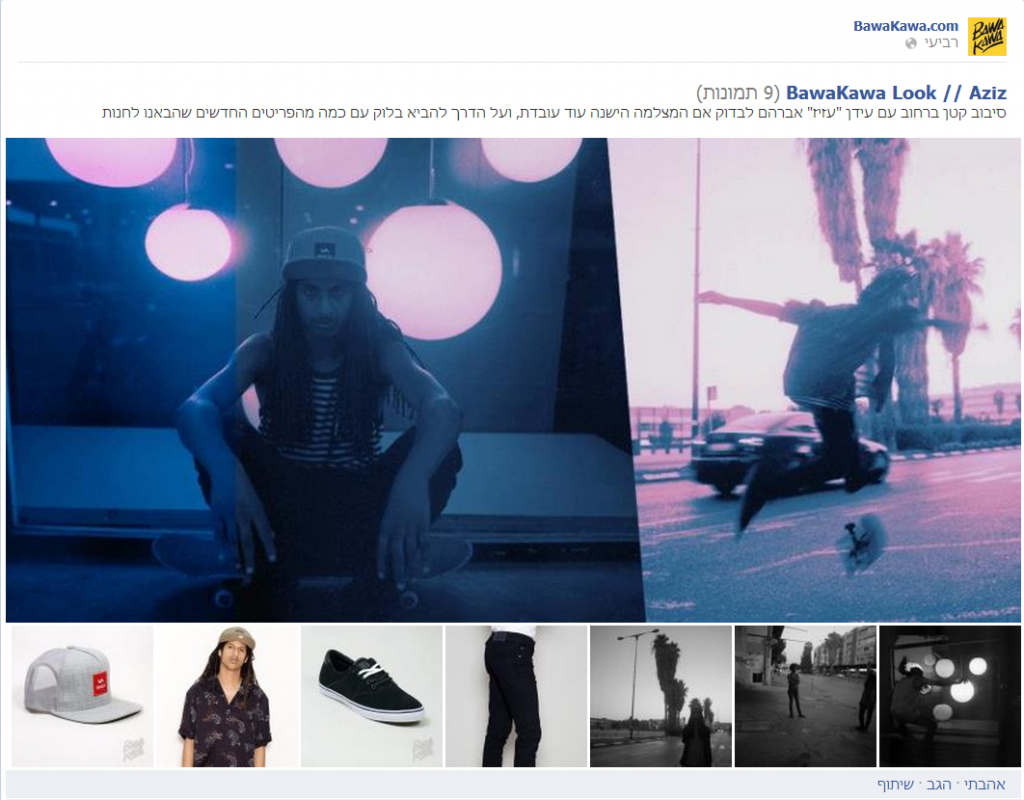Open the black-and-white palm trees thumbnail
The width and height of the screenshot is (1024, 800).
click(x=660, y=696)
